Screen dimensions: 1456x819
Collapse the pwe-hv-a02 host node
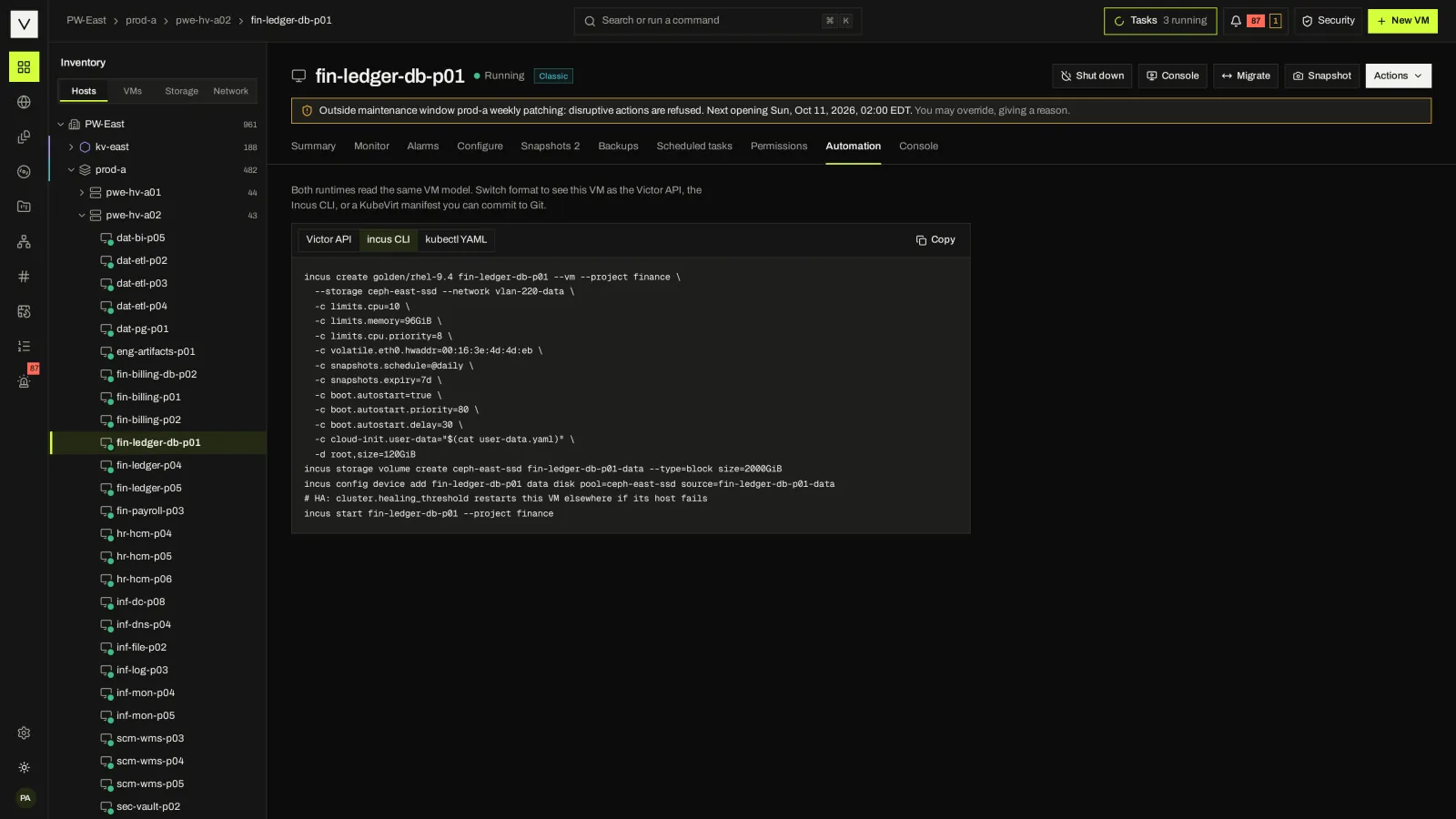point(82,216)
